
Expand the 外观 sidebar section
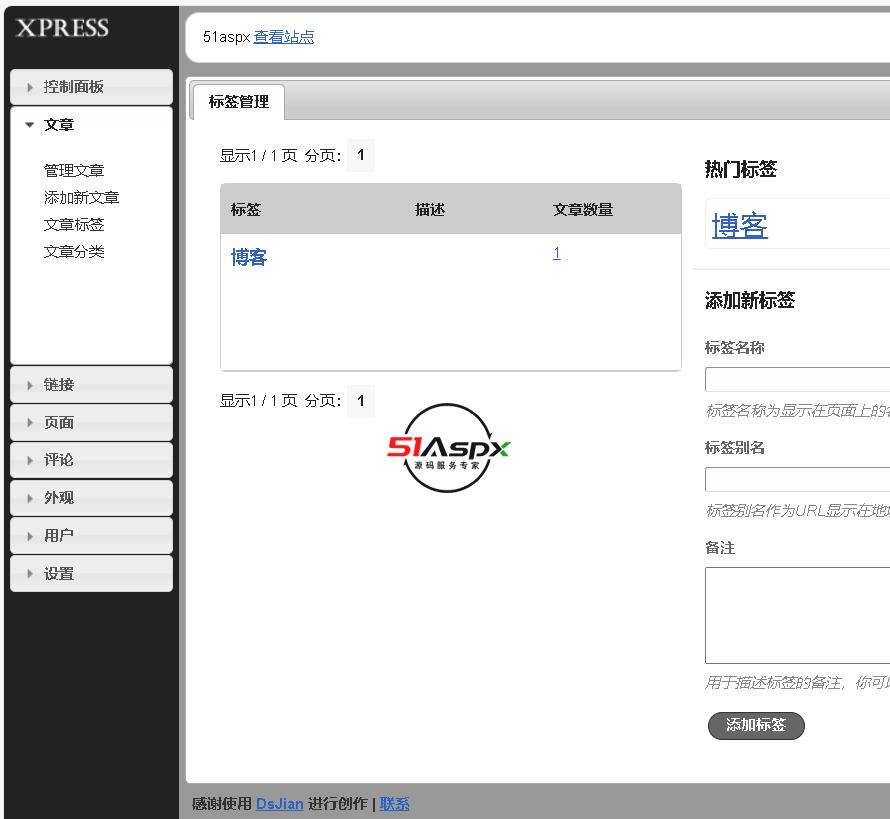coord(91,498)
